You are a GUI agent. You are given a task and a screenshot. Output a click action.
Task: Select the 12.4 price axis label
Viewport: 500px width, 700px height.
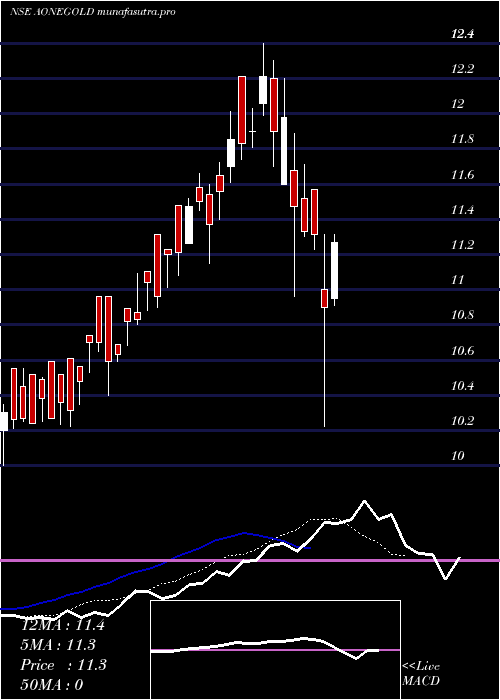pos(462,33)
